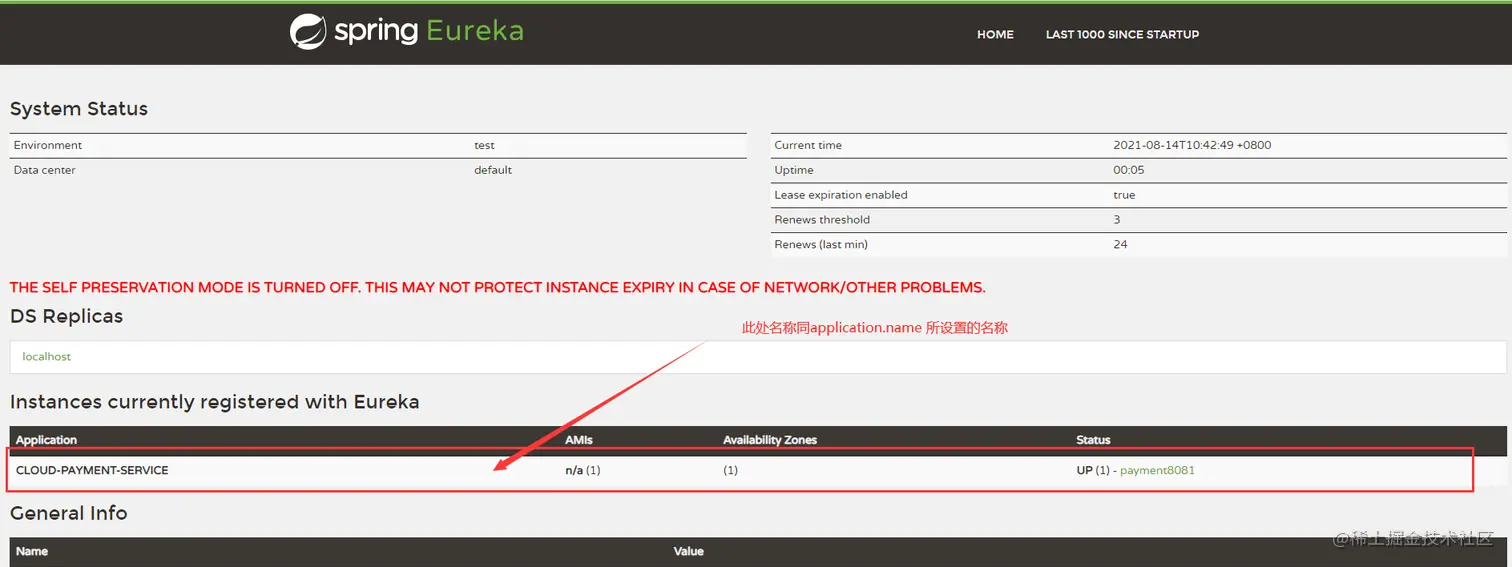Select the Renews threshold label

coord(822,220)
